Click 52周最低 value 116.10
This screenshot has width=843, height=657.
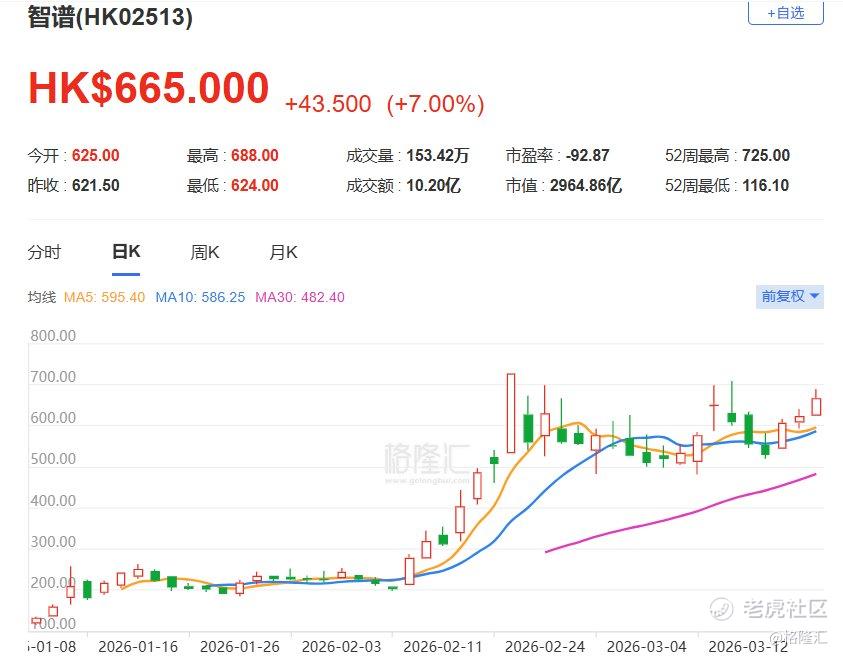[766, 185]
